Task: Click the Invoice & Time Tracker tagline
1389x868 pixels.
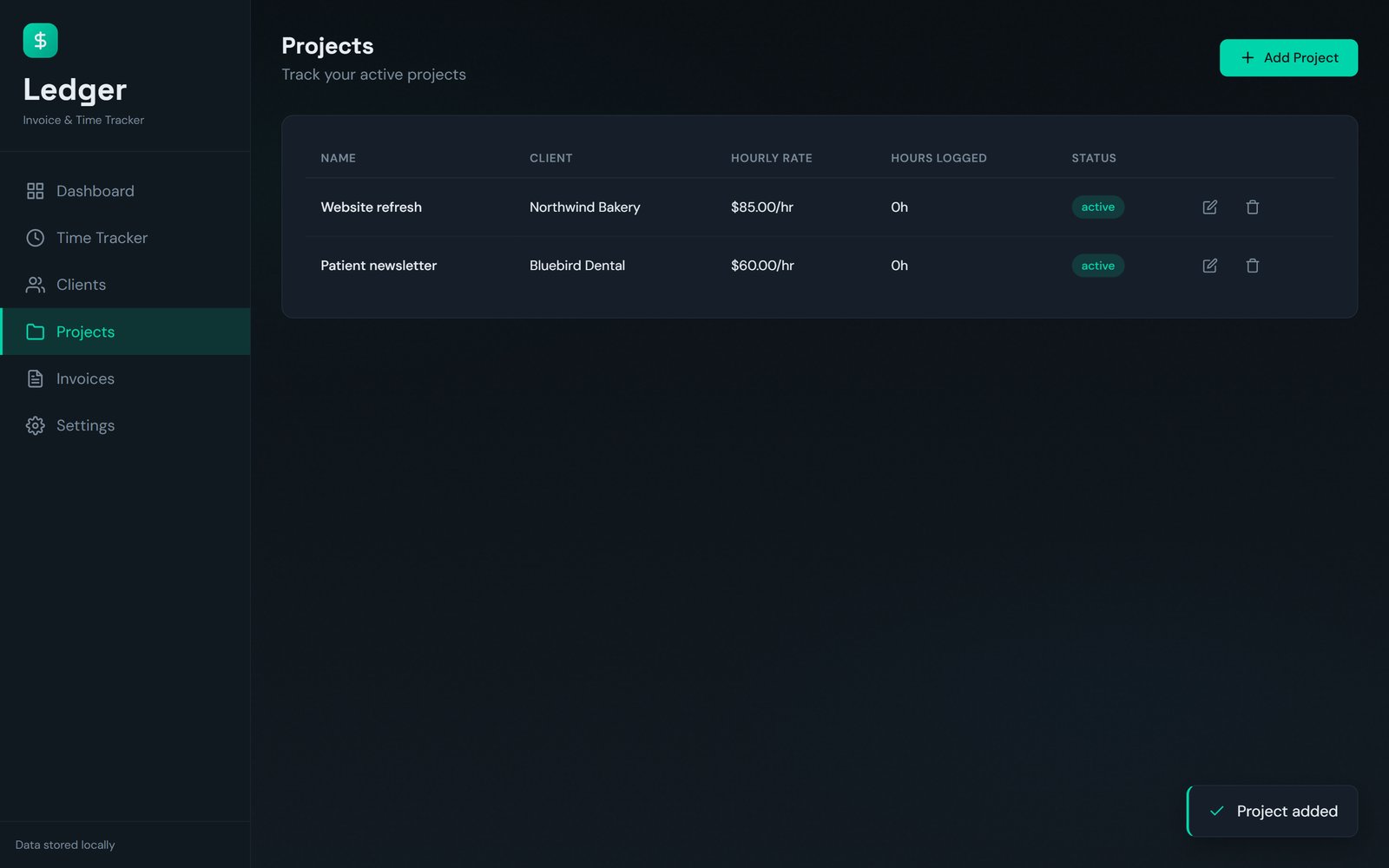Action: point(83,120)
